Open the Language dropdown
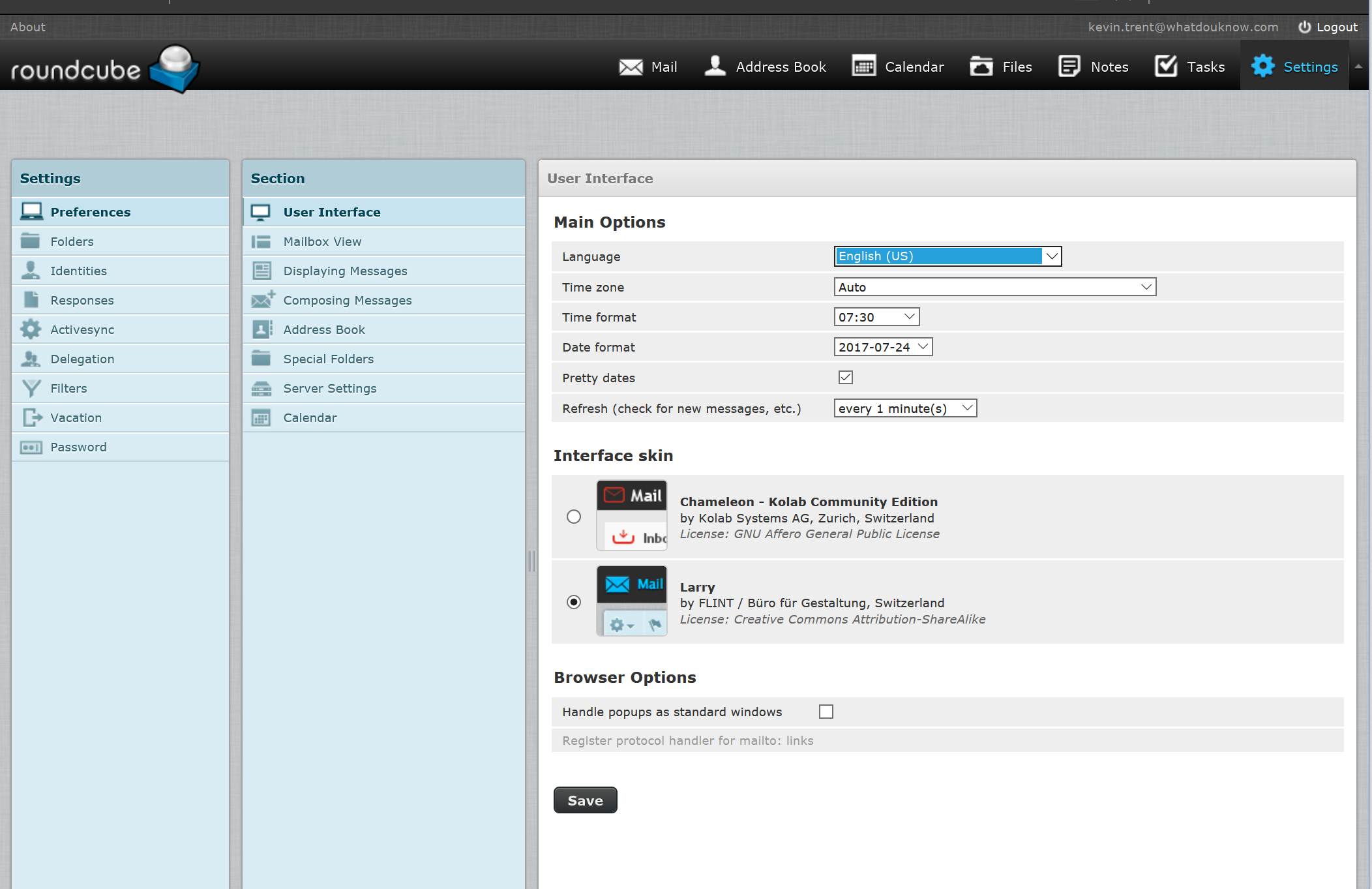Viewport: 1372px width, 889px height. pos(947,256)
